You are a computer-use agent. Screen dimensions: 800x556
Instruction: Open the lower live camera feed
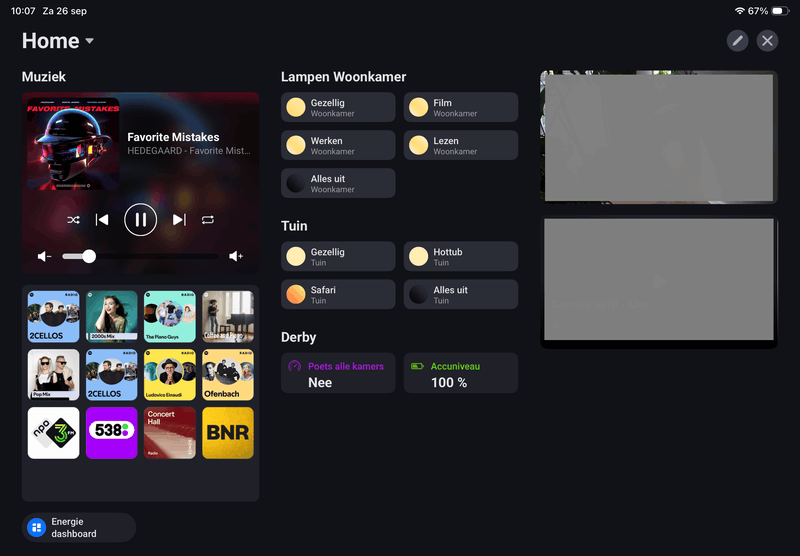(x=659, y=282)
